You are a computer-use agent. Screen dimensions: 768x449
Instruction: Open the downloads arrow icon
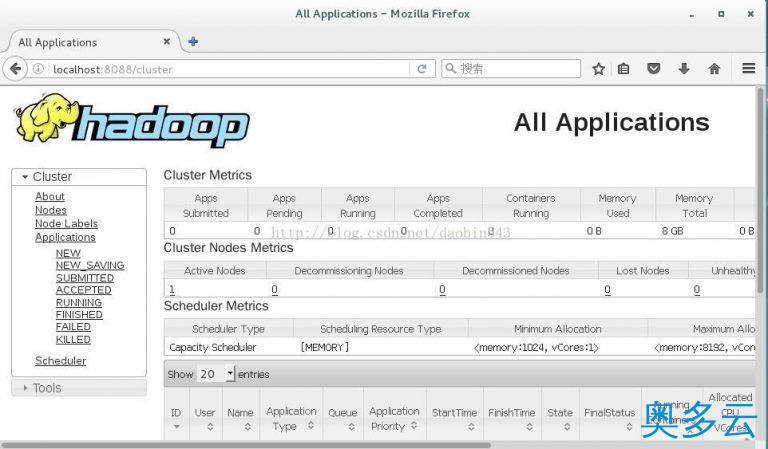click(684, 69)
